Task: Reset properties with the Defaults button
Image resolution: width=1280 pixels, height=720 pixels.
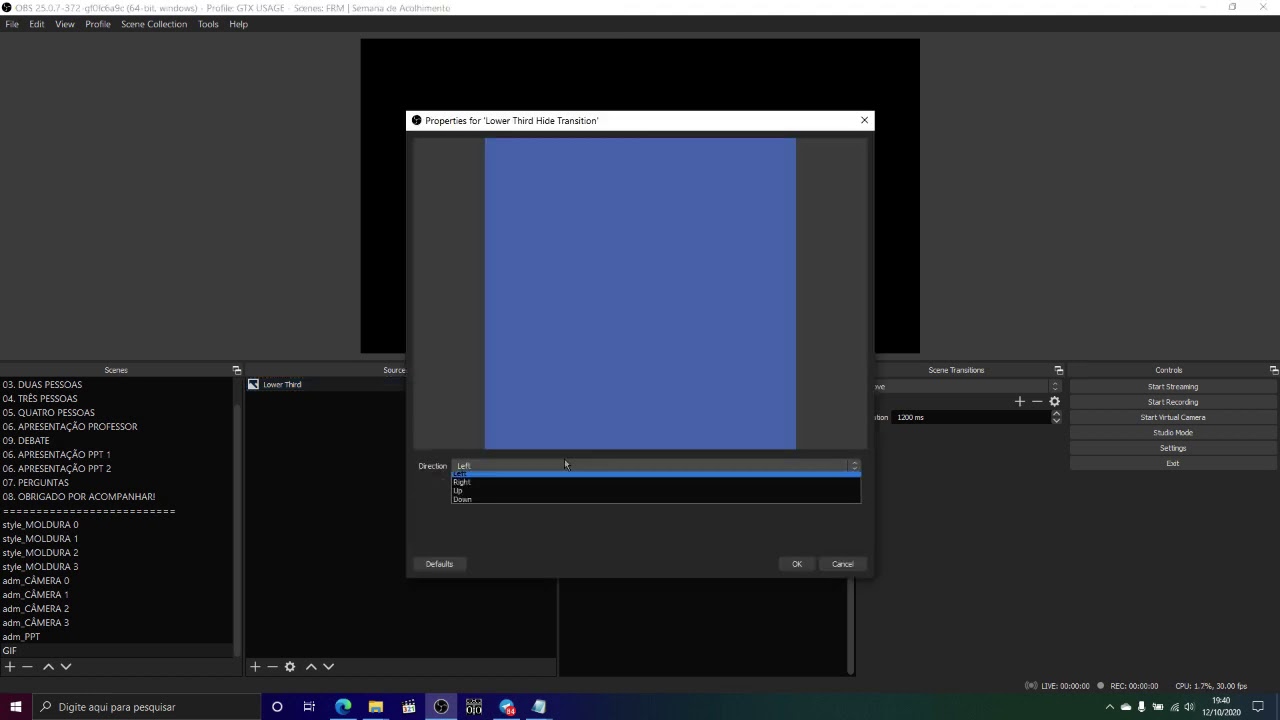Action: coord(439,564)
